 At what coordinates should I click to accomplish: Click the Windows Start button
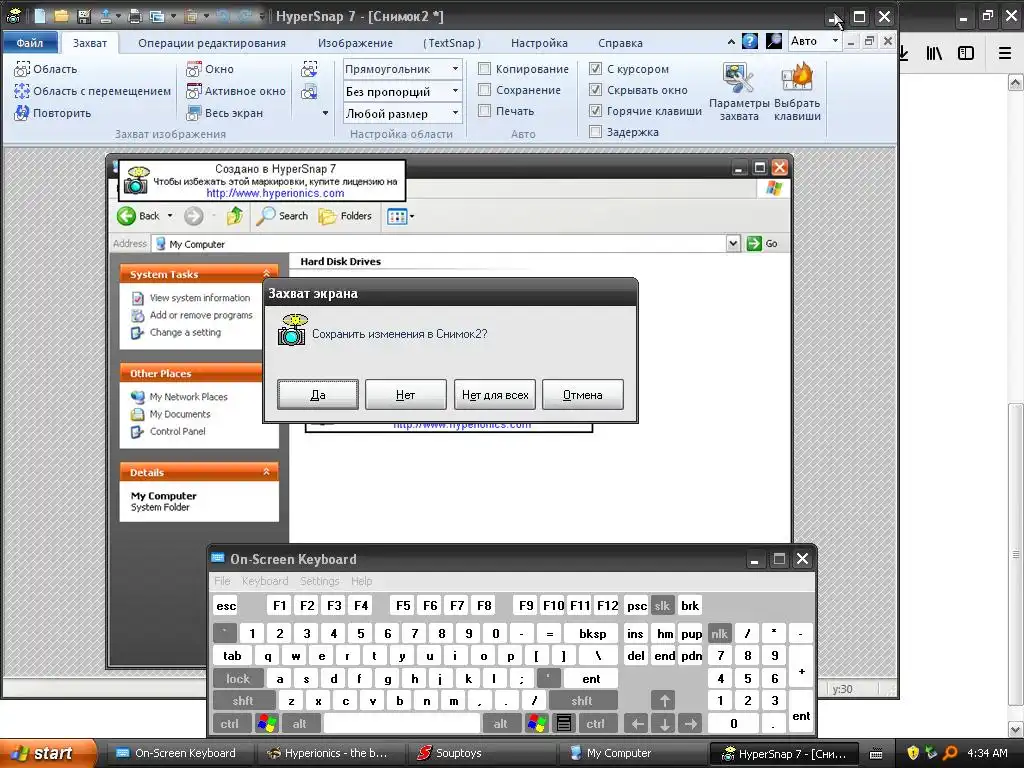(x=46, y=753)
